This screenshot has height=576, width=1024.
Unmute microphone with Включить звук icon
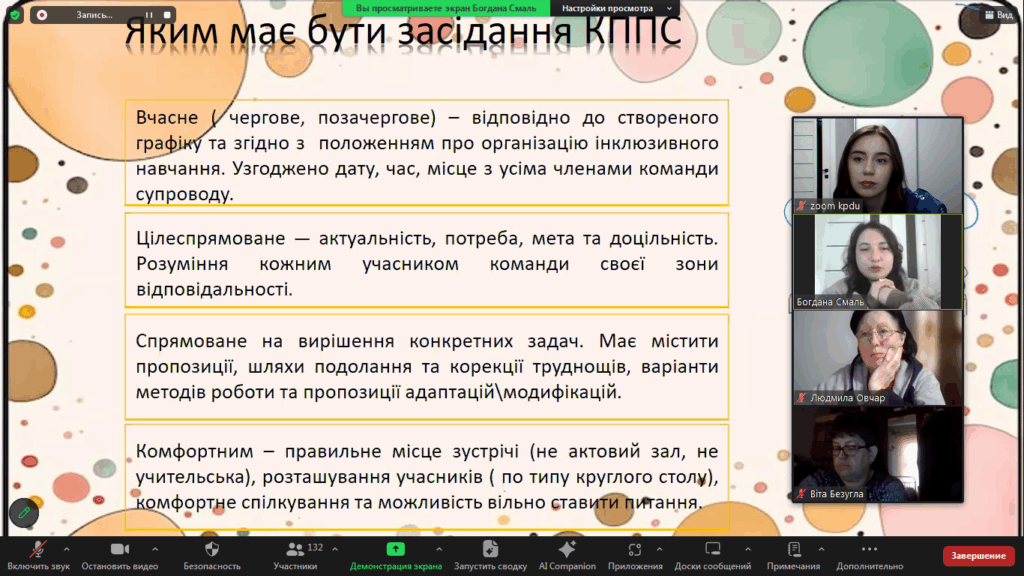point(38,549)
